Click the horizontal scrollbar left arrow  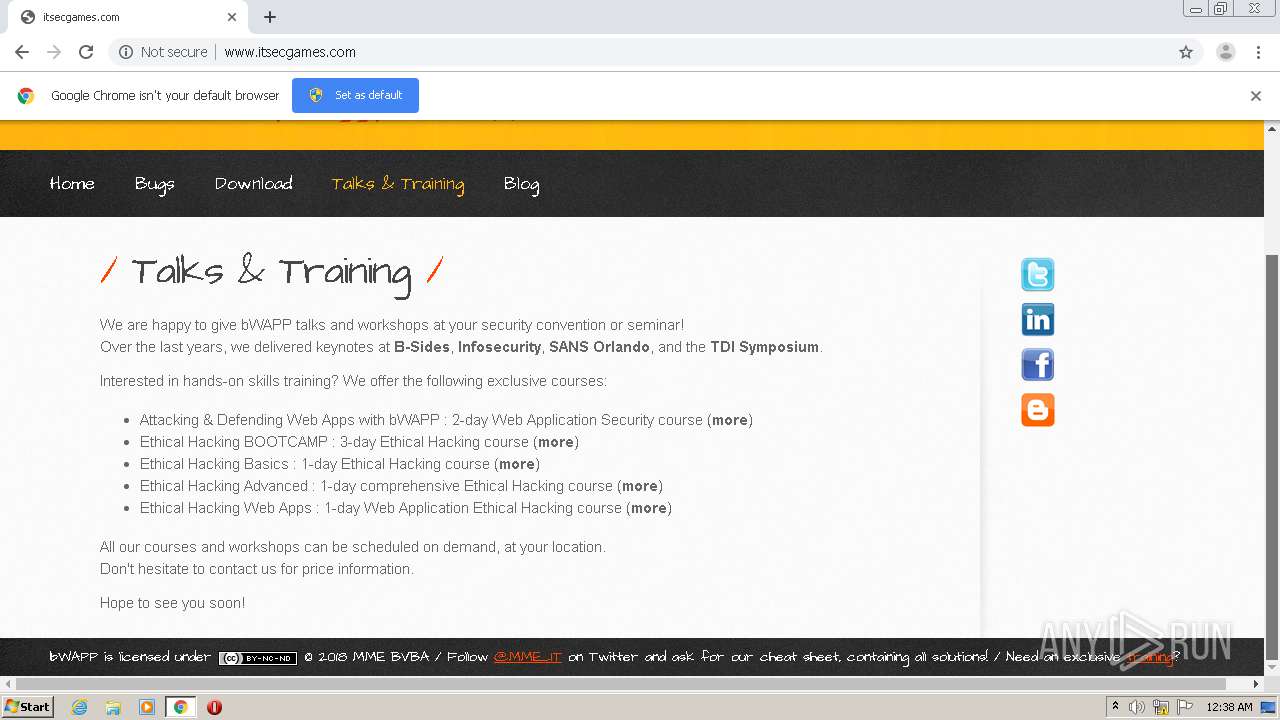click(8, 684)
